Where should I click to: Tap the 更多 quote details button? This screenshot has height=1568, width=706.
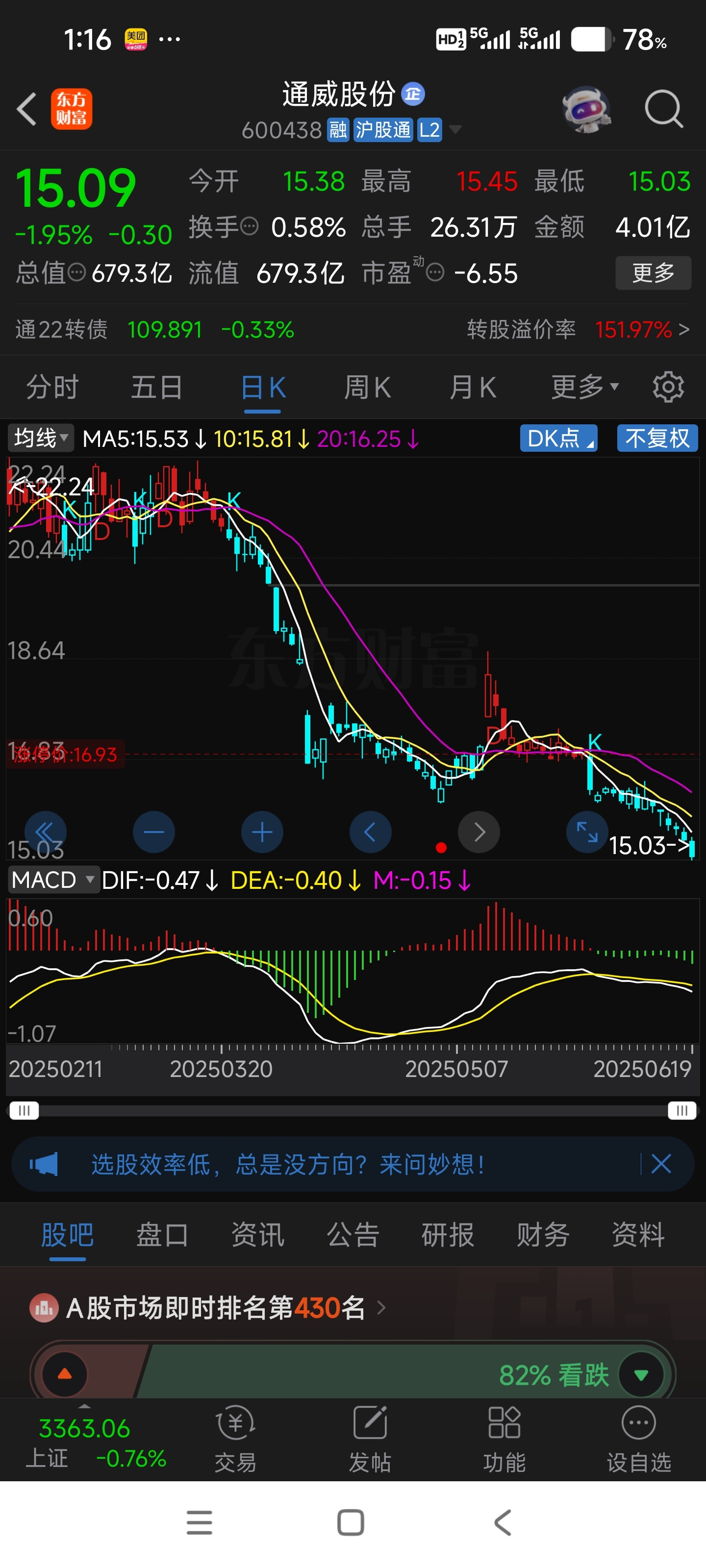pos(653,272)
